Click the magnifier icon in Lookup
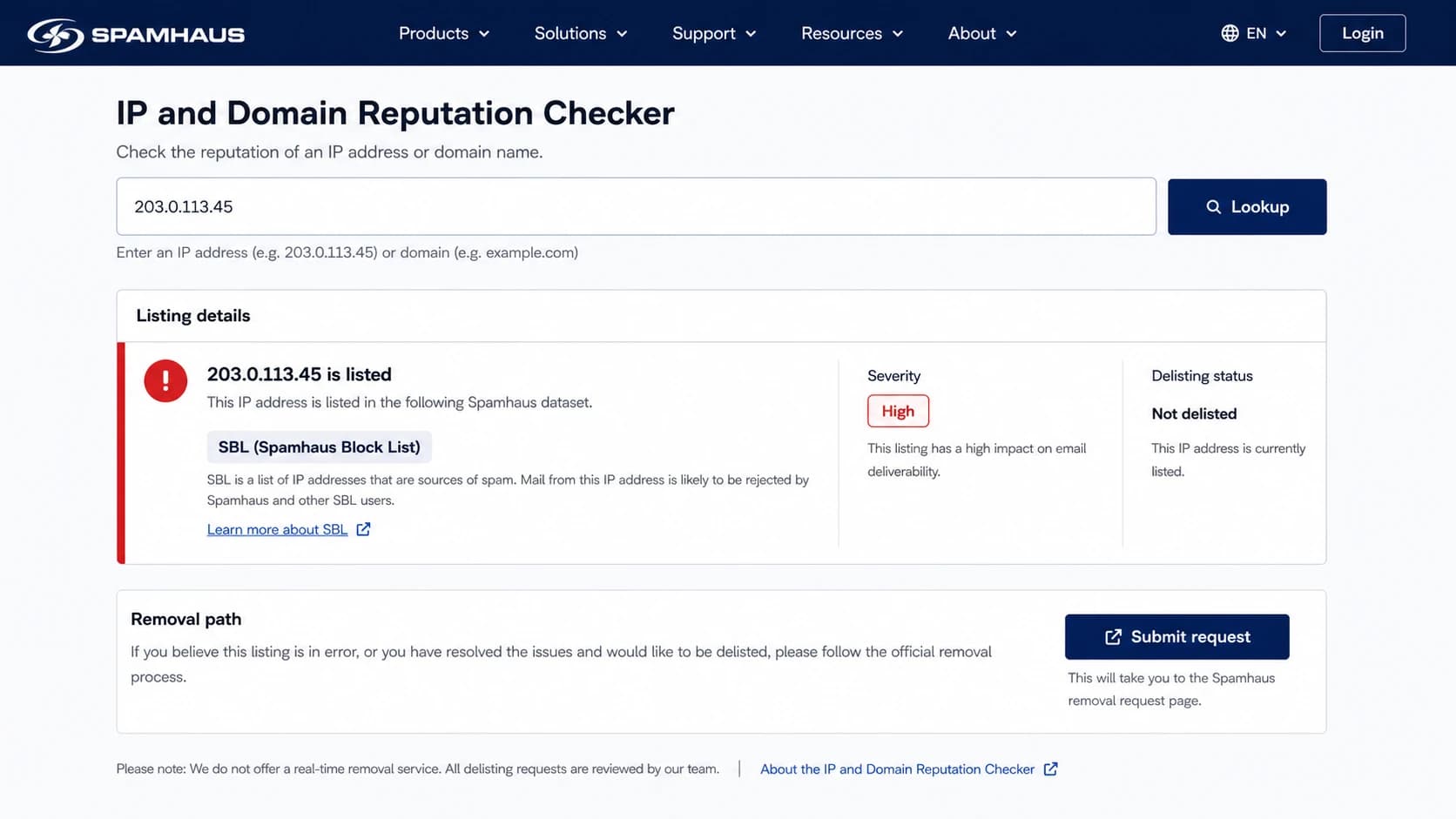This screenshot has height=819, width=1456. (x=1213, y=207)
